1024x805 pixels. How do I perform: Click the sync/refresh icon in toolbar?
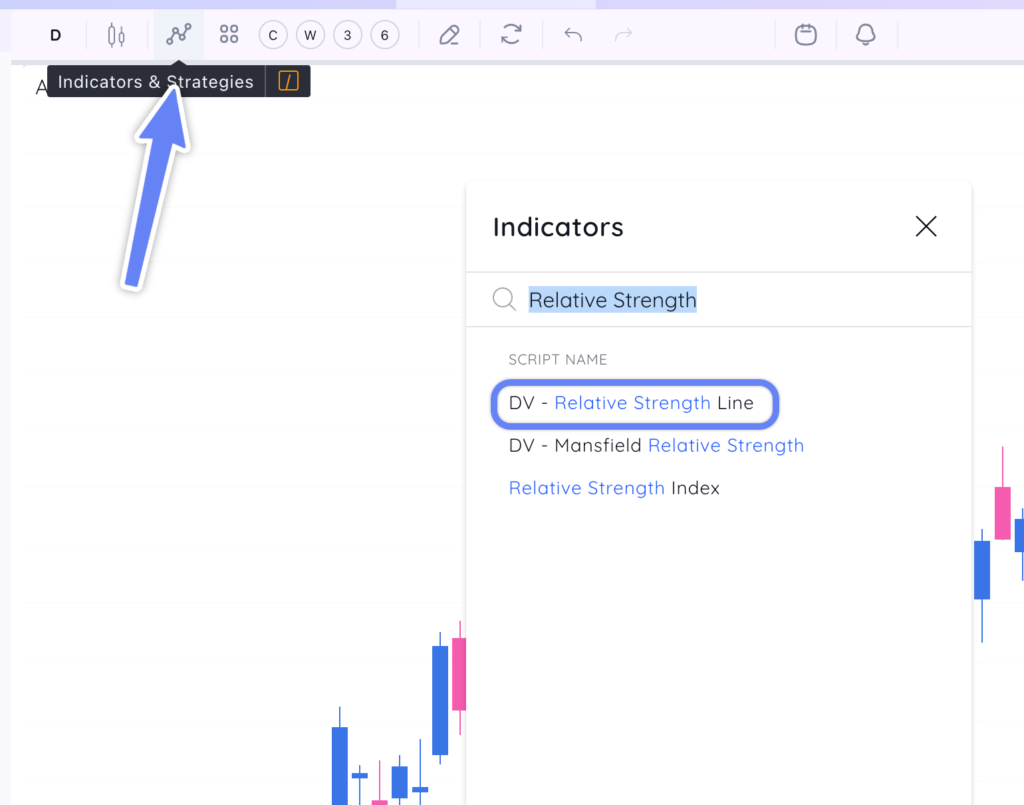click(511, 34)
